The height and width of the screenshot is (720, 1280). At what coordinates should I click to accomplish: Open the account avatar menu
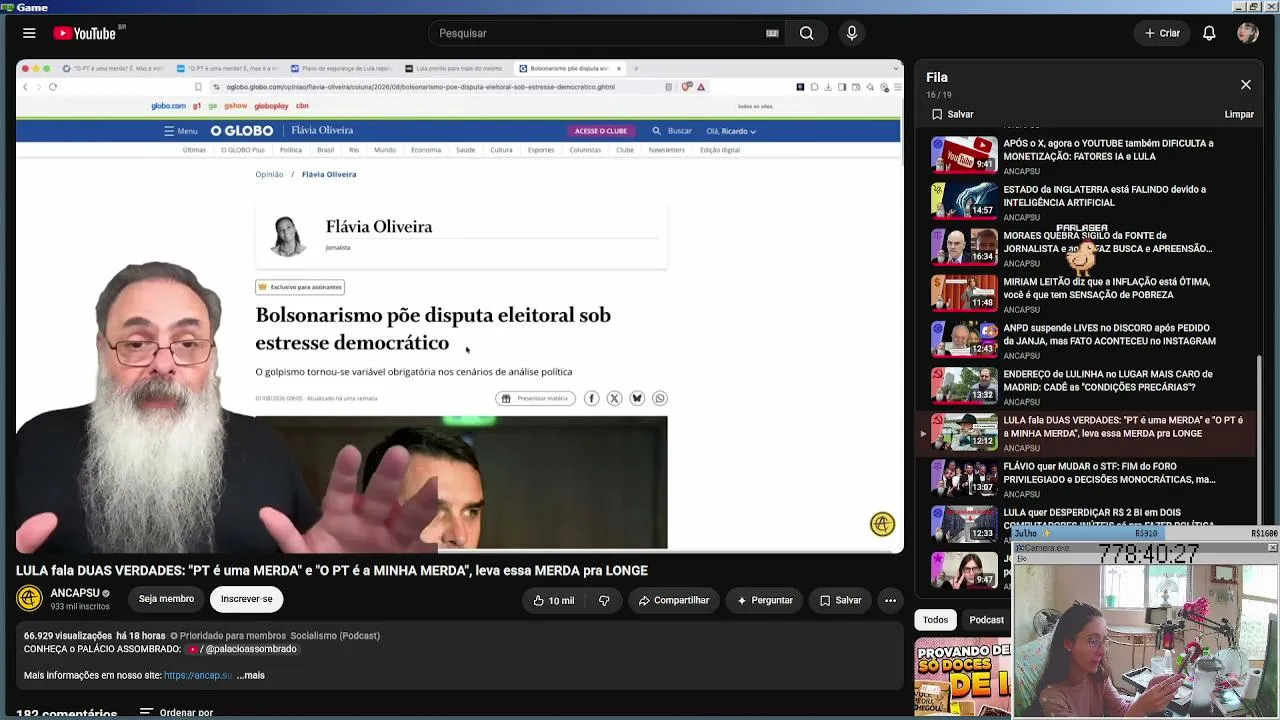pos(1247,33)
